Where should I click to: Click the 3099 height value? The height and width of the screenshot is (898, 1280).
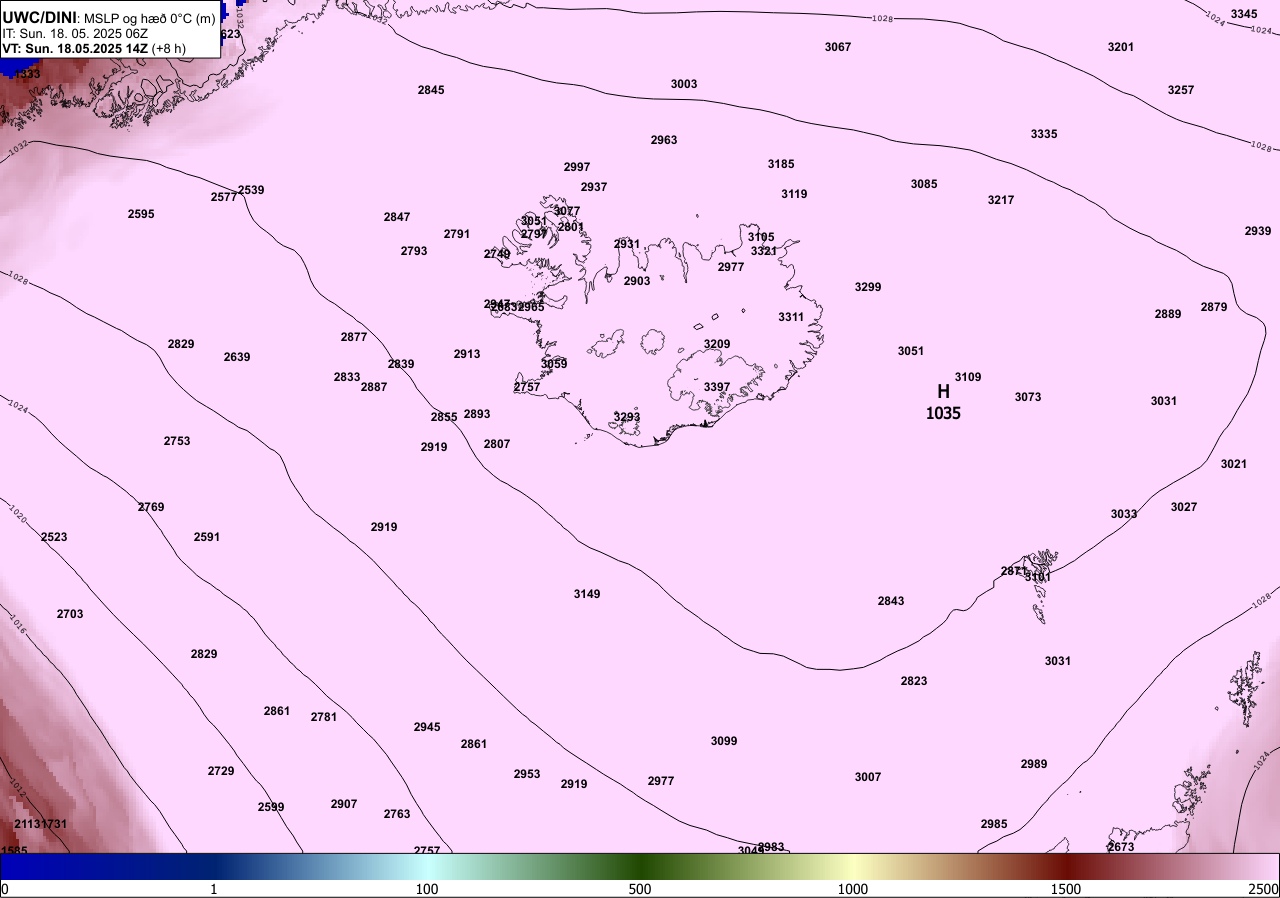coord(724,741)
